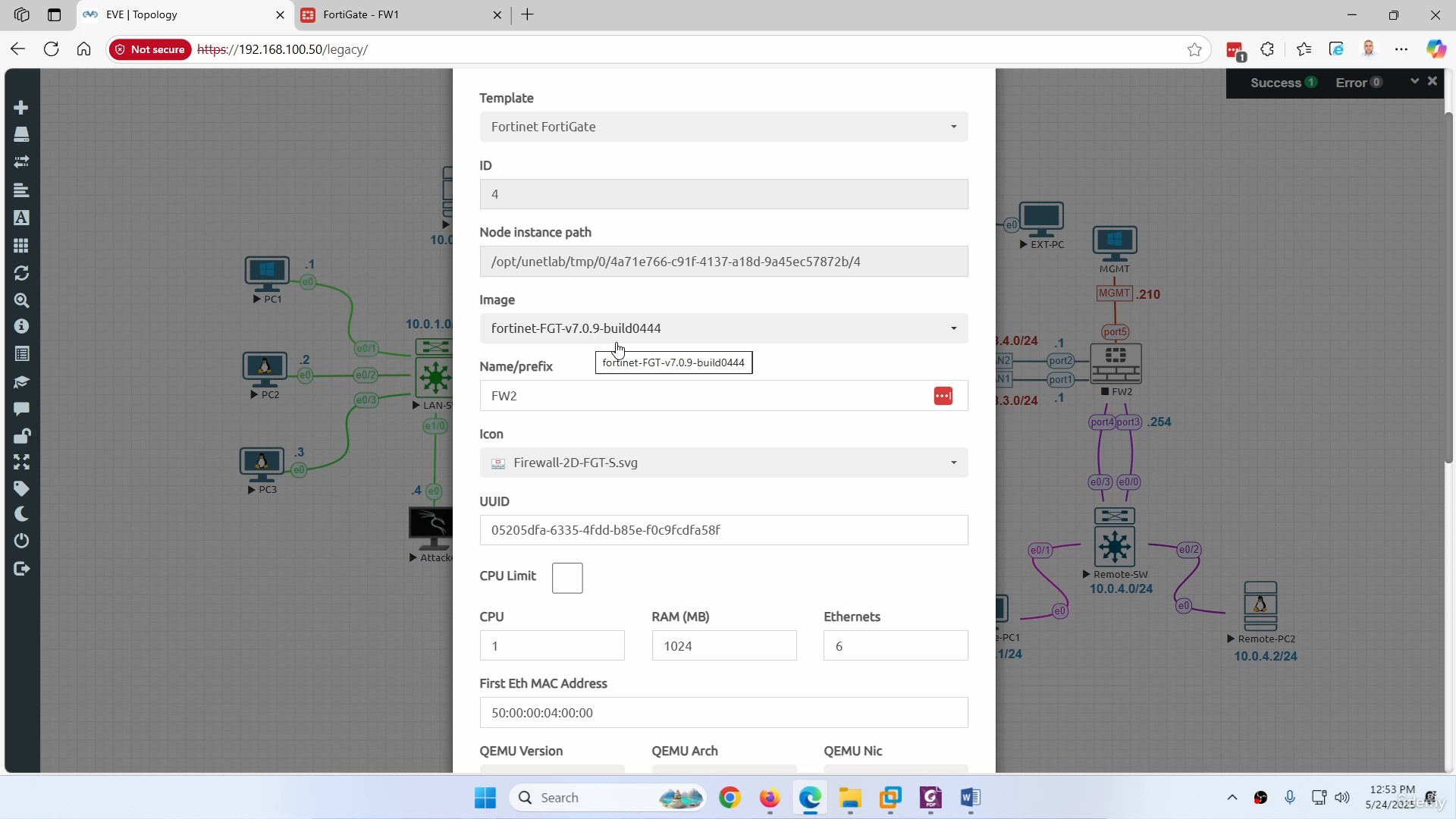Click the browser Refresh button
1456x819 pixels.
point(51,49)
